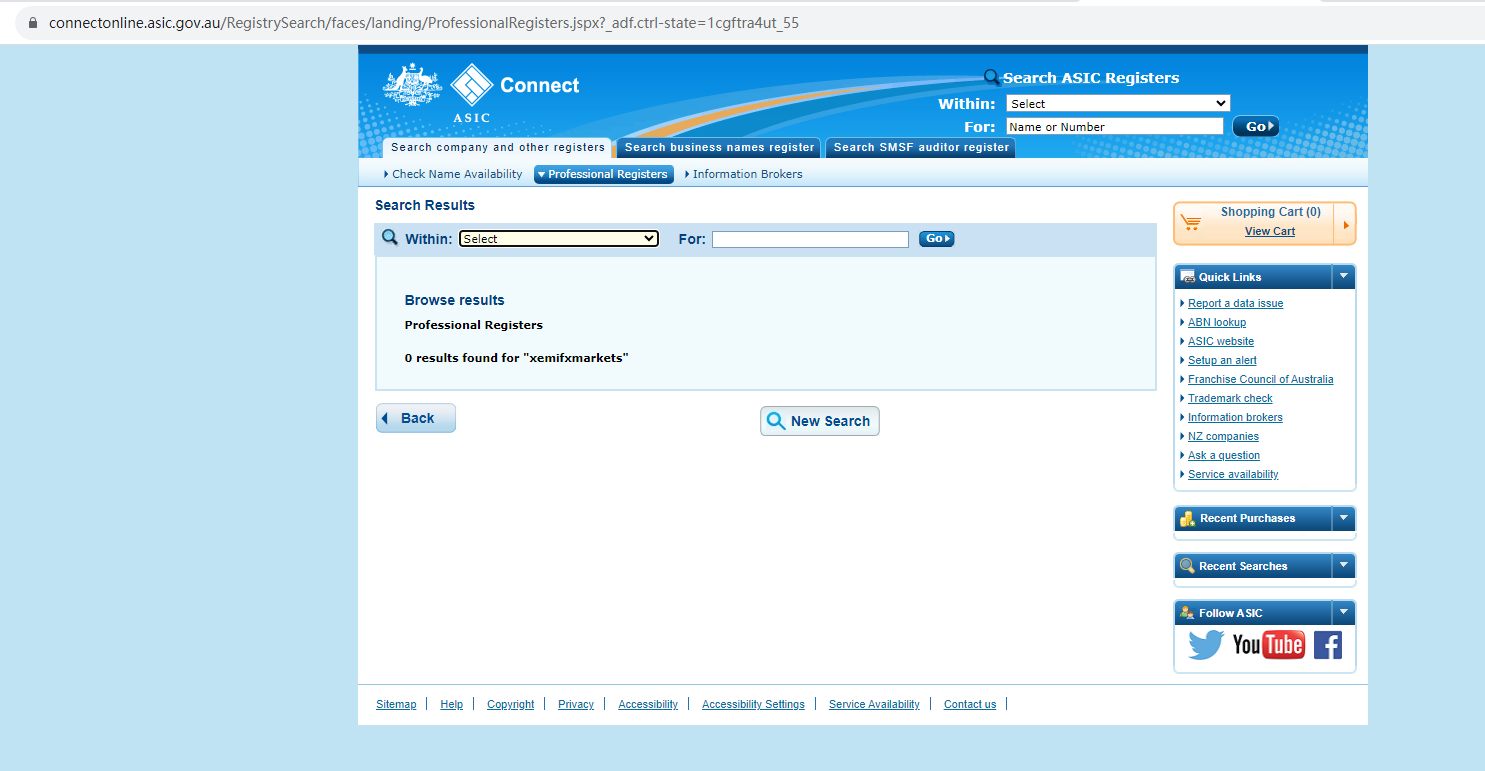Click the Recent Purchases coins icon

coord(1187,518)
